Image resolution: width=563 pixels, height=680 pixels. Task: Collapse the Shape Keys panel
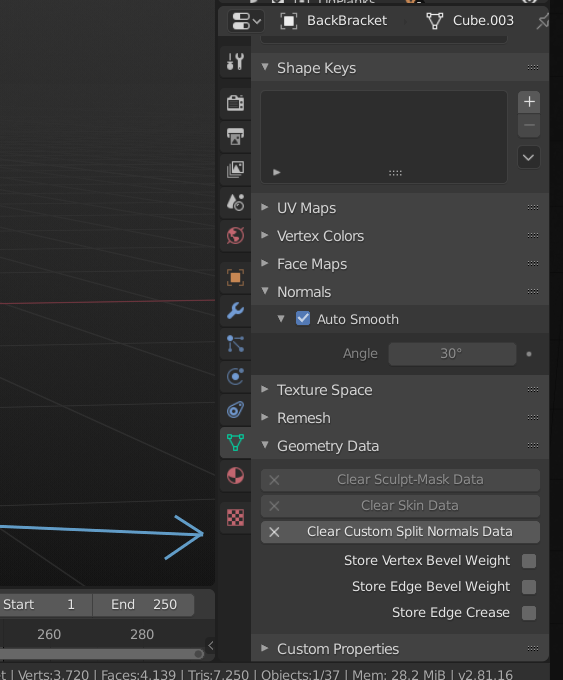265,67
